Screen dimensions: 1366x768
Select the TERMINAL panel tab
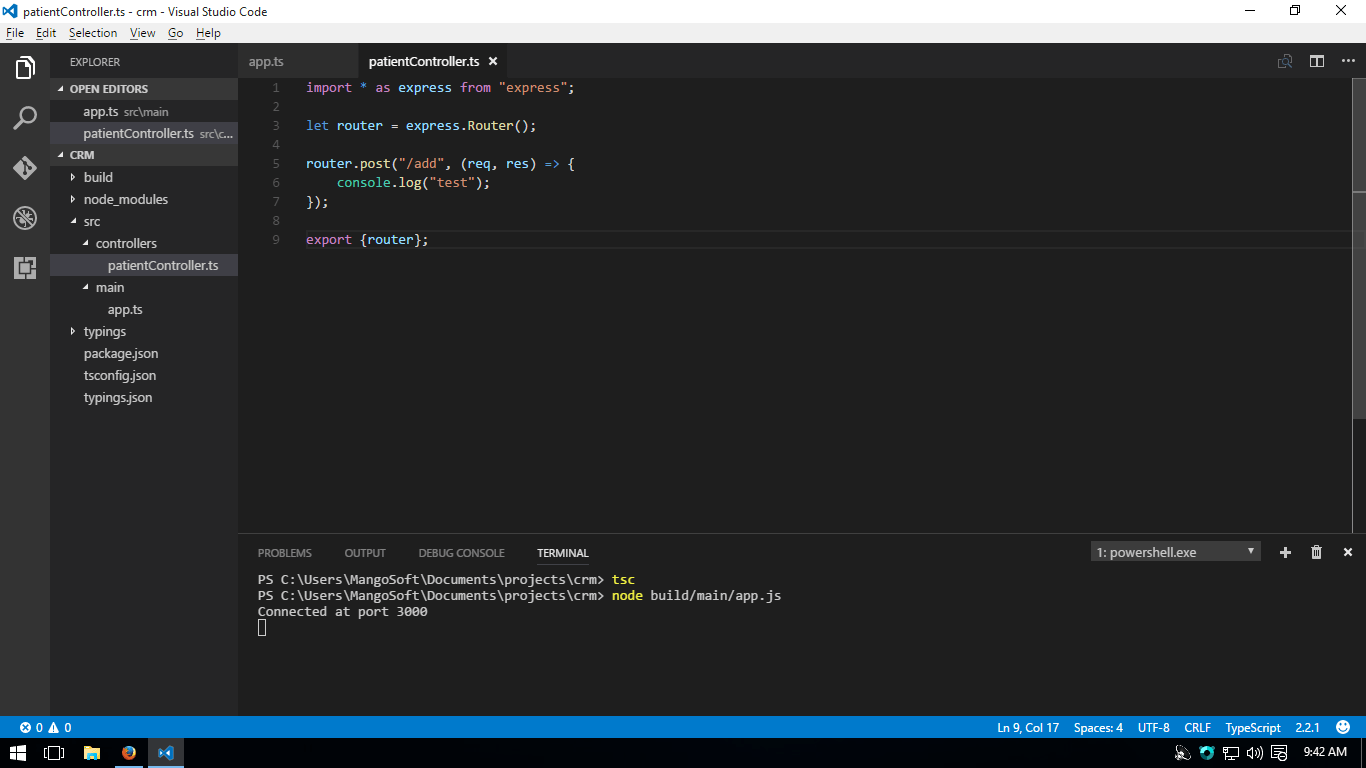563,553
